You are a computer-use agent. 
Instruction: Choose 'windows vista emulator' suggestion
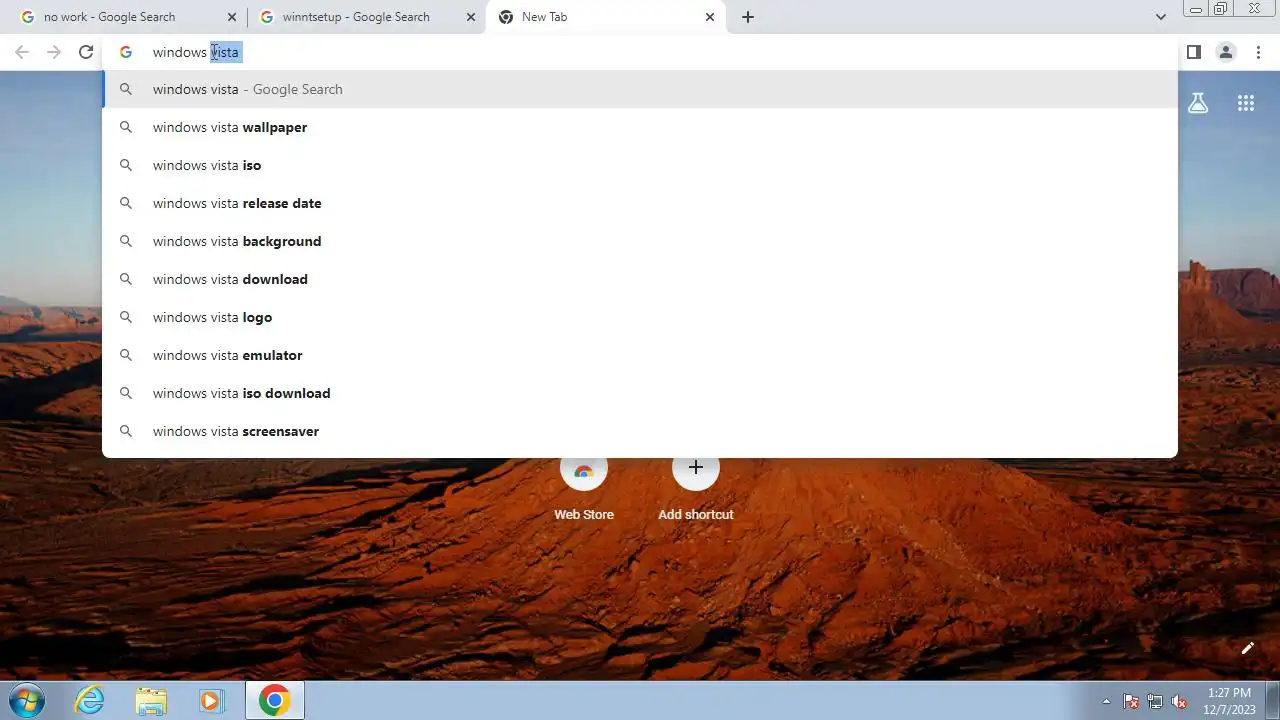[640, 355]
